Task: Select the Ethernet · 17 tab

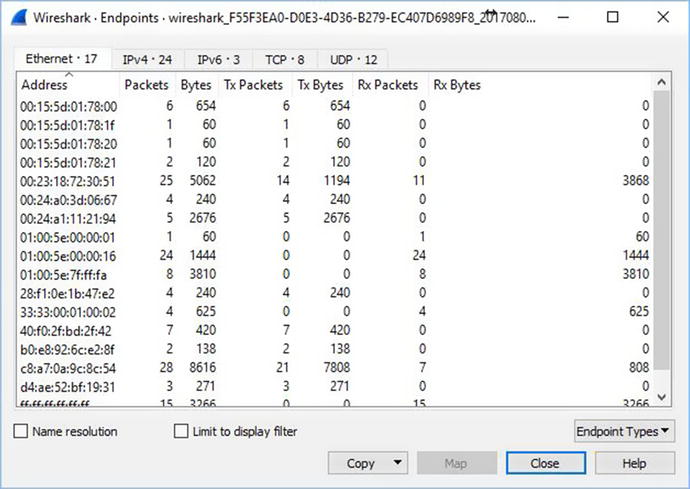Action: pos(62,59)
